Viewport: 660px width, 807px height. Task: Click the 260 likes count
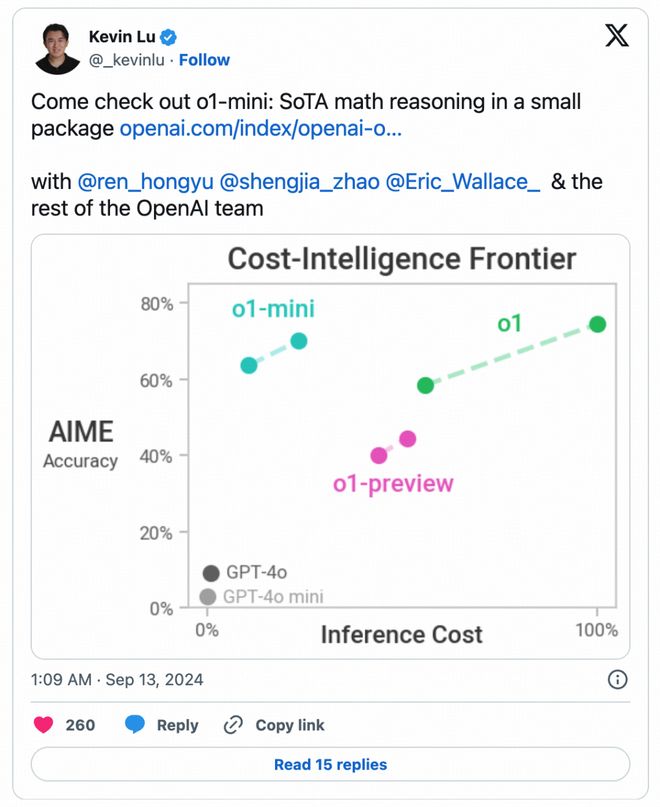pos(80,725)
